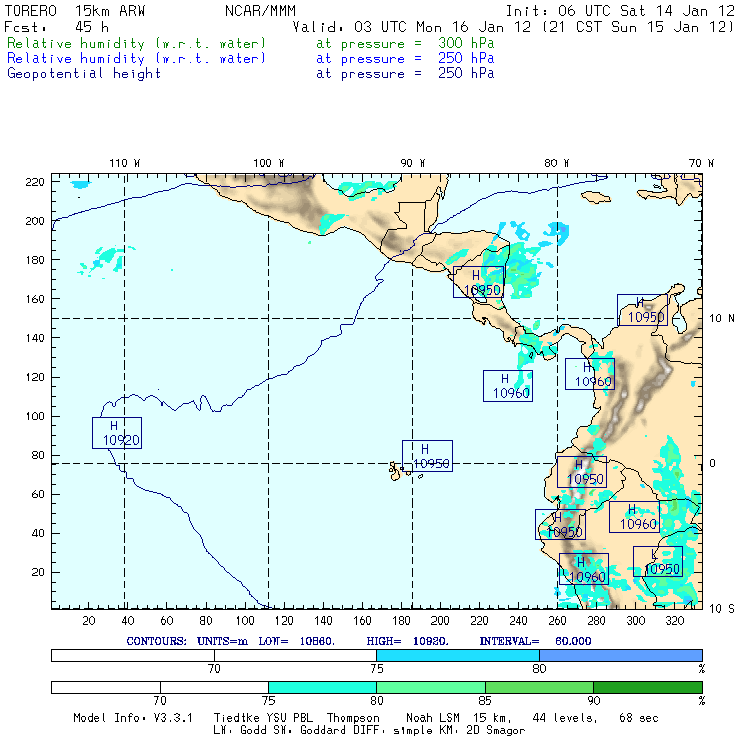This screenshot has width=740, height=740.
Task: Click the "H 10960" label over ocean southwest of Panama
Action: 508,386
